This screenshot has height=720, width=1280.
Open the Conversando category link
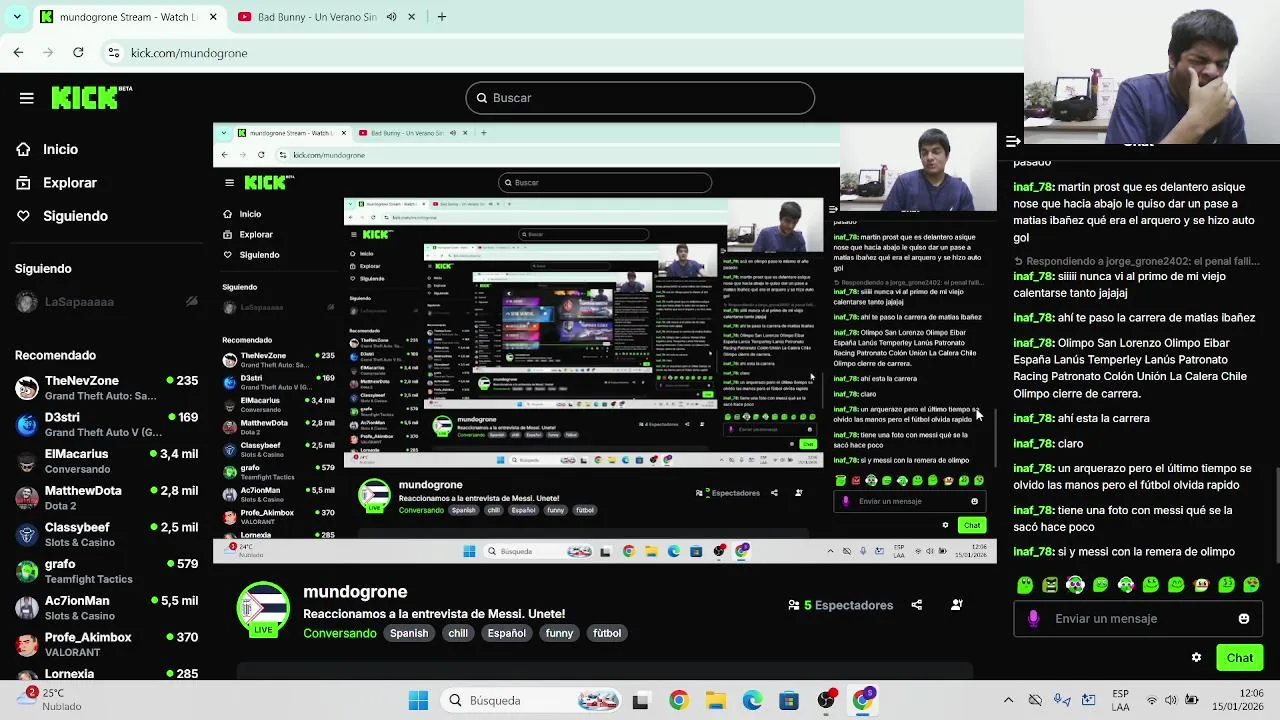click(340, 633)
